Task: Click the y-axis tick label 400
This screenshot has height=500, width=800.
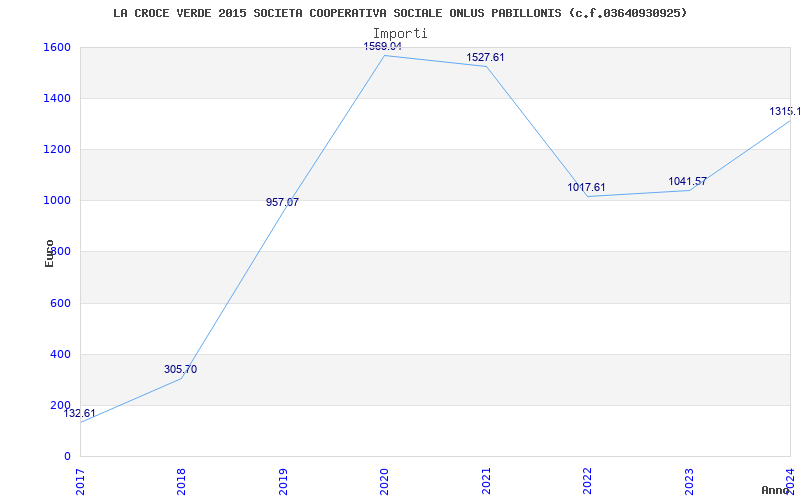Action: (61, 354)
